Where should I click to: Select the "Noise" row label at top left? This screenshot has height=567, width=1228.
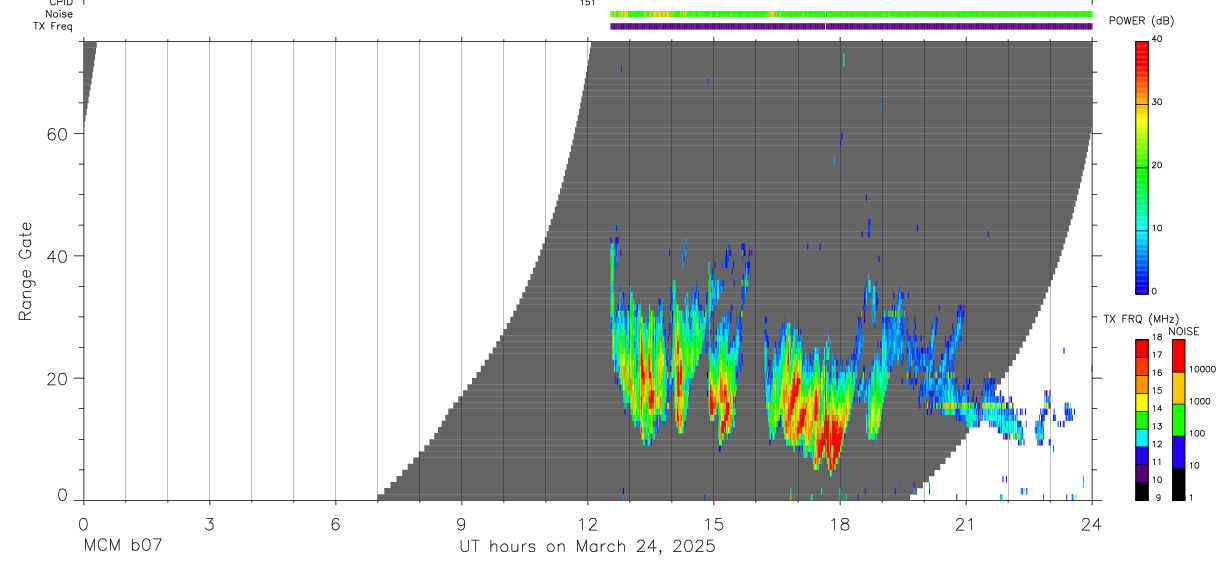(x=59, y=14)
